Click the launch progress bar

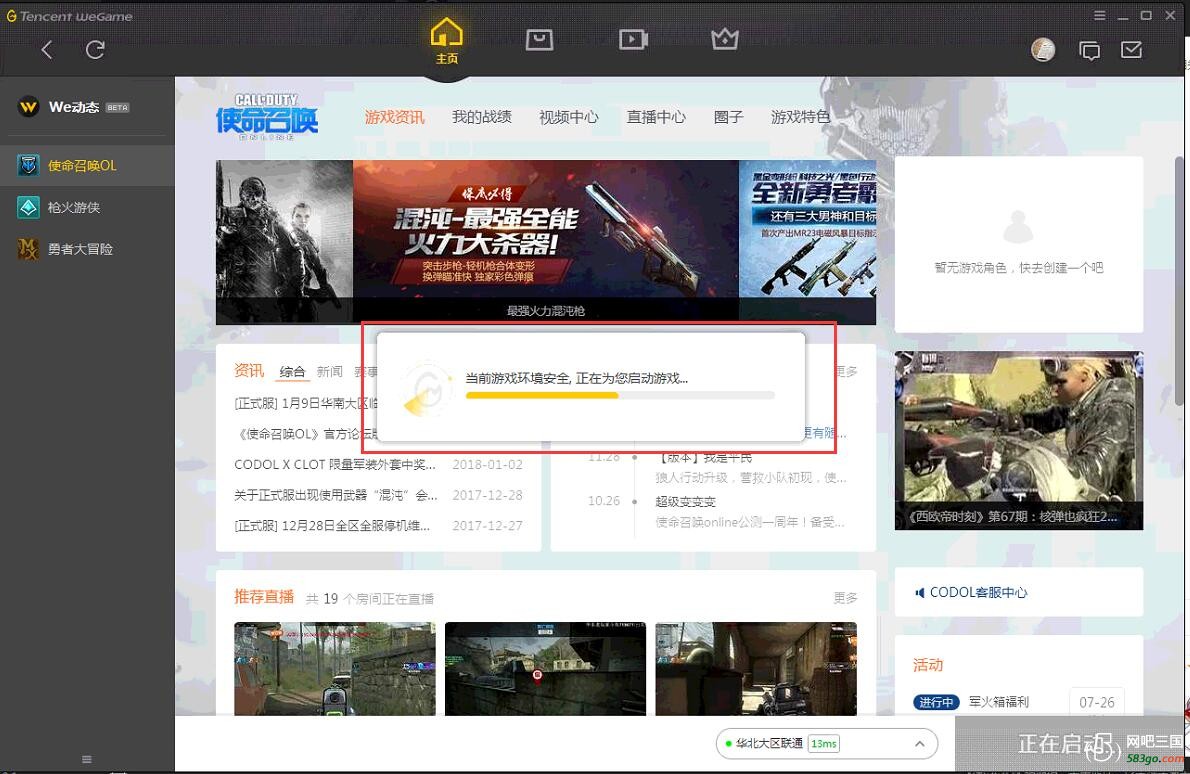click(620, 395)
